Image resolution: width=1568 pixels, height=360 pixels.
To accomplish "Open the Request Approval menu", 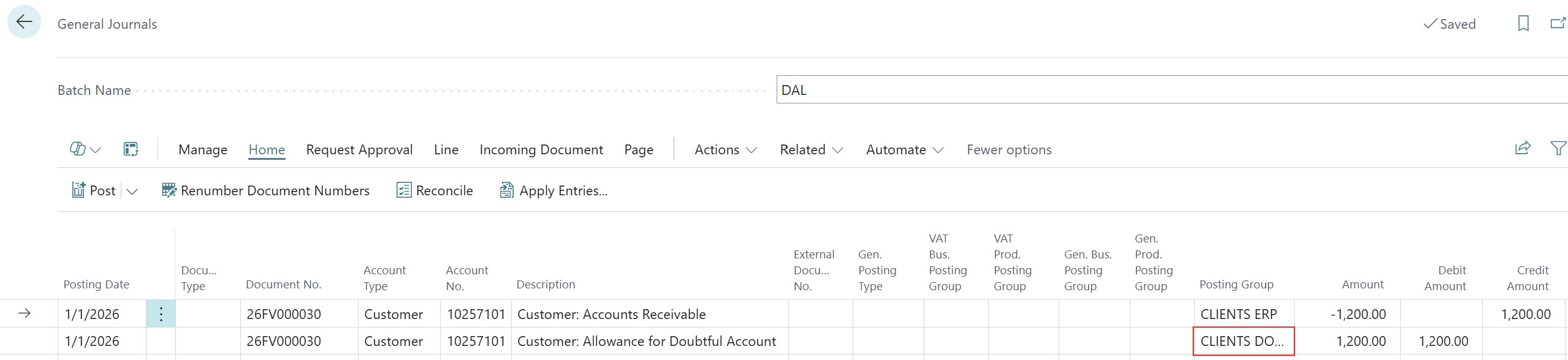I will [x=359, y=150].
